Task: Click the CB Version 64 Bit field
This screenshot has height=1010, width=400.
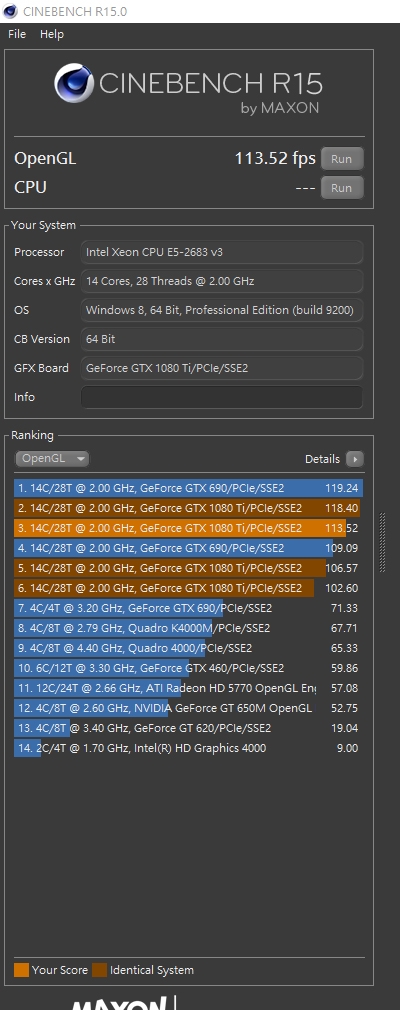Action: 222,339
